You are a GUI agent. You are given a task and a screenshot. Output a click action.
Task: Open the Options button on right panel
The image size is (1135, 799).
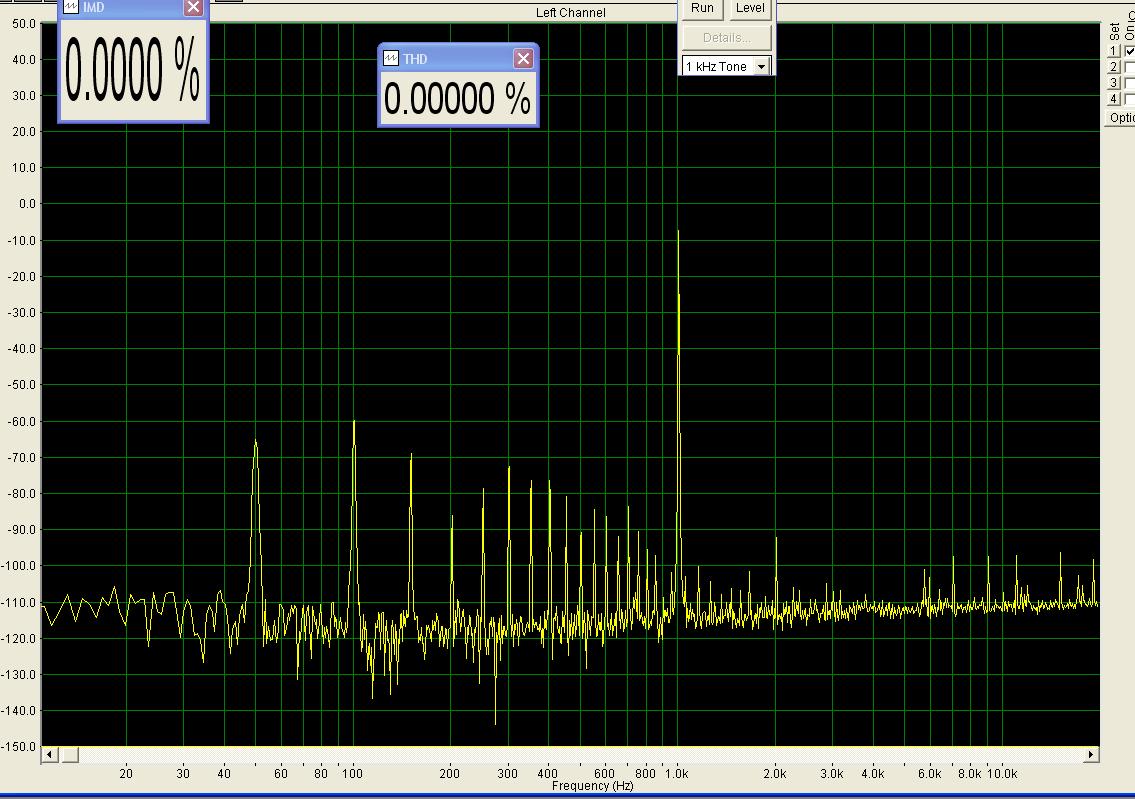click(x=1120, y=118)
